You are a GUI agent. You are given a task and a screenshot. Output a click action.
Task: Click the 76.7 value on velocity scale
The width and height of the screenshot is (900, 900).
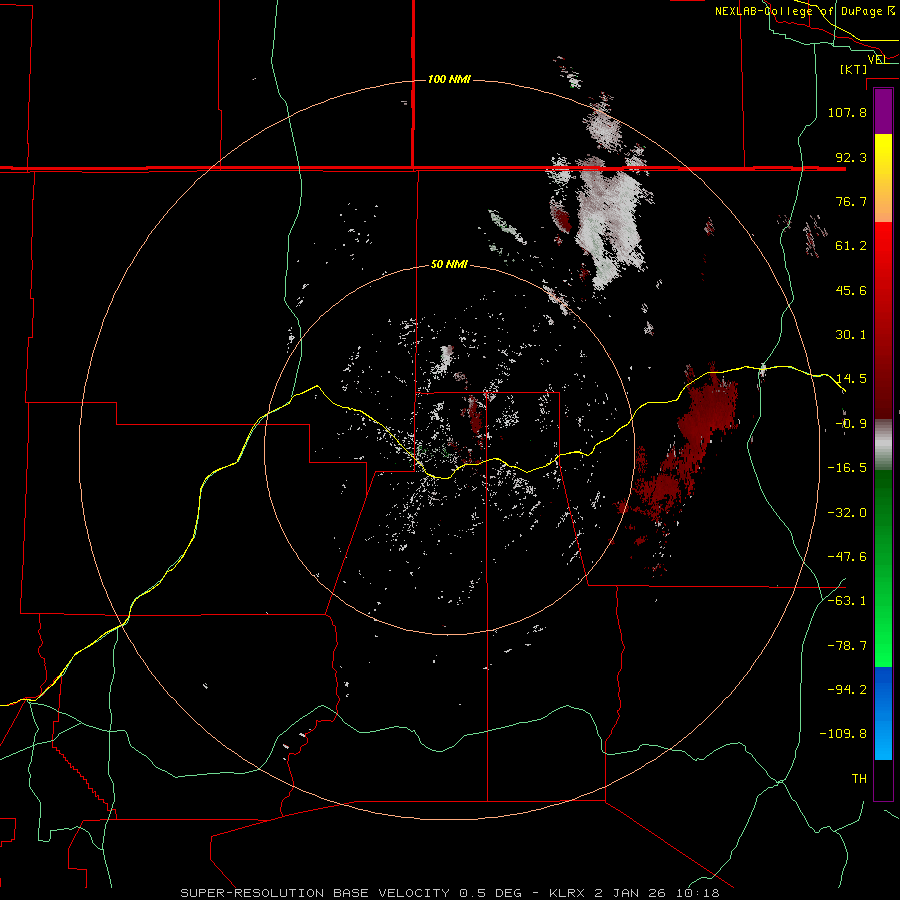tap(851, 201)
